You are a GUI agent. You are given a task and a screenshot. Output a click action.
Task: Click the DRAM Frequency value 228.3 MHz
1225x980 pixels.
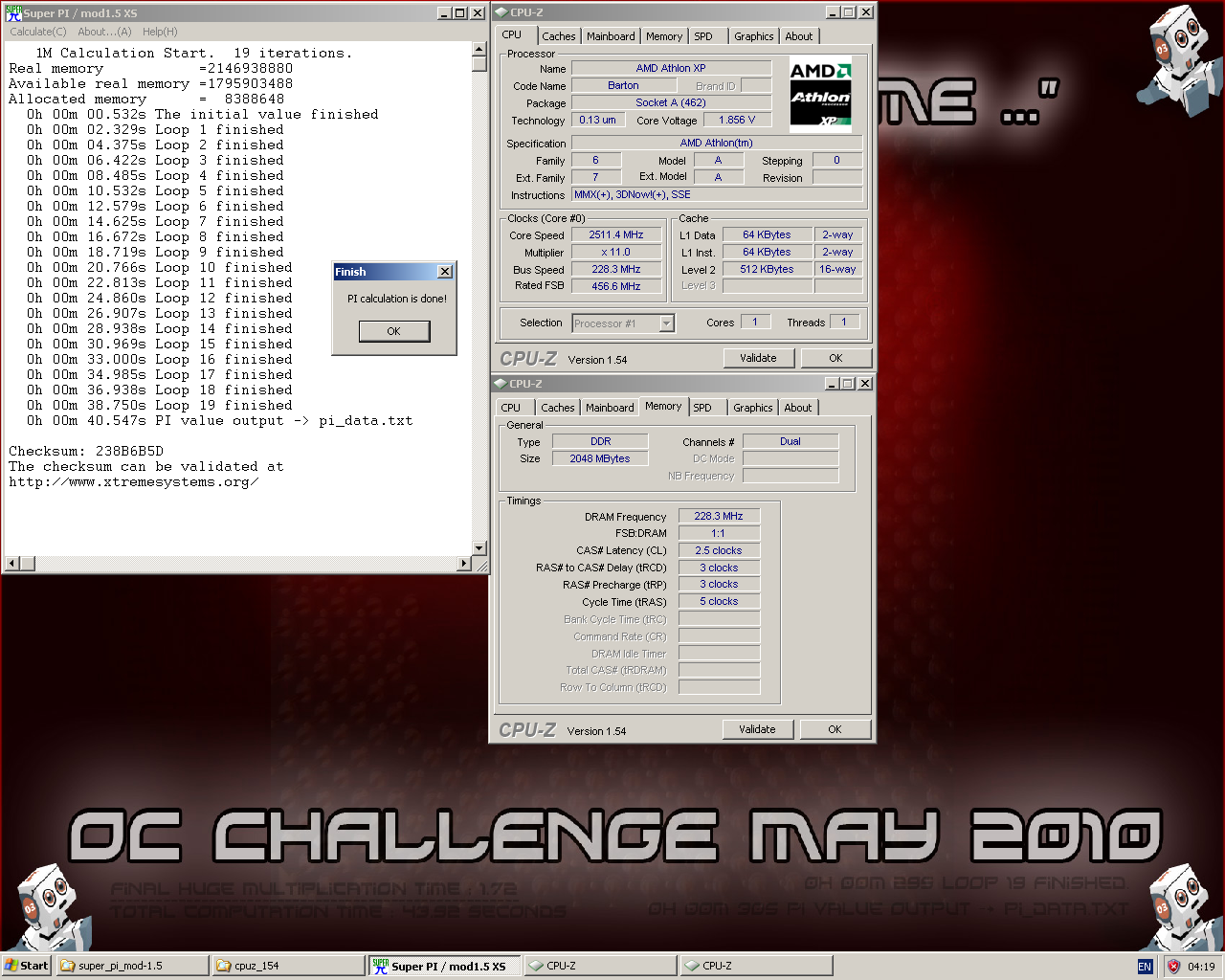click(719, 516)
